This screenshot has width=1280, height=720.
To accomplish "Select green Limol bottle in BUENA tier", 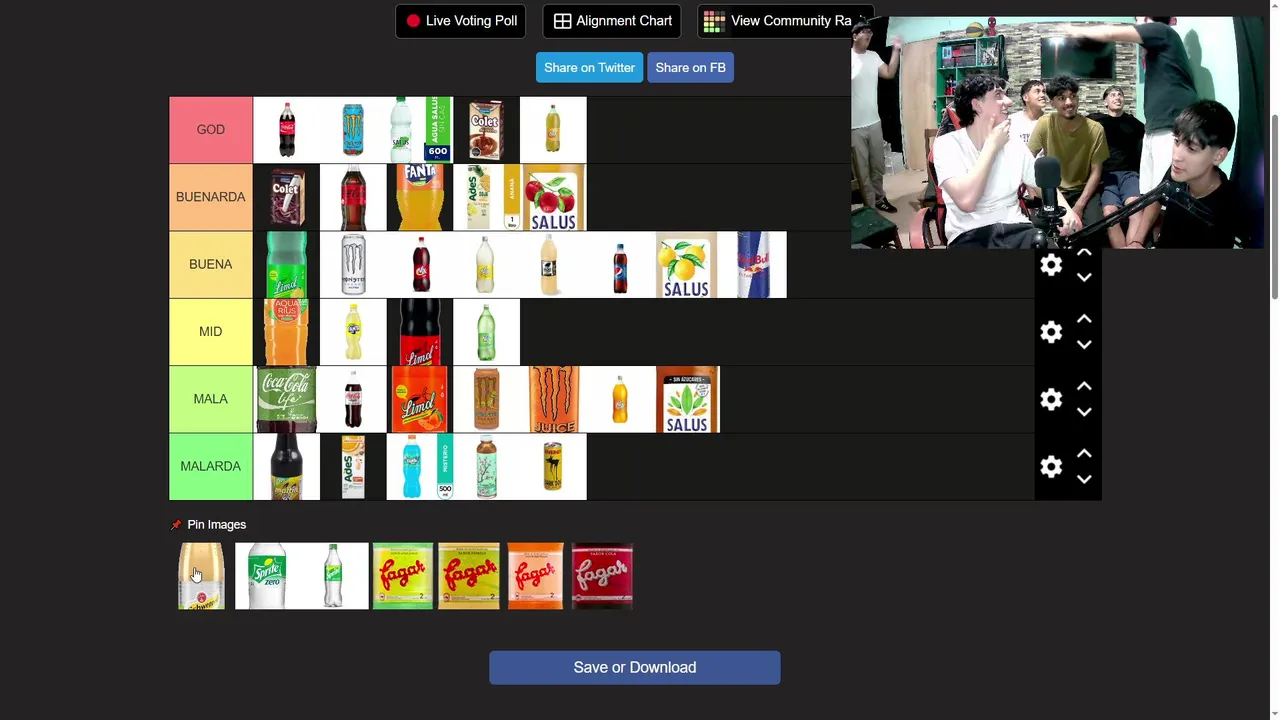I will click(287, 264).
